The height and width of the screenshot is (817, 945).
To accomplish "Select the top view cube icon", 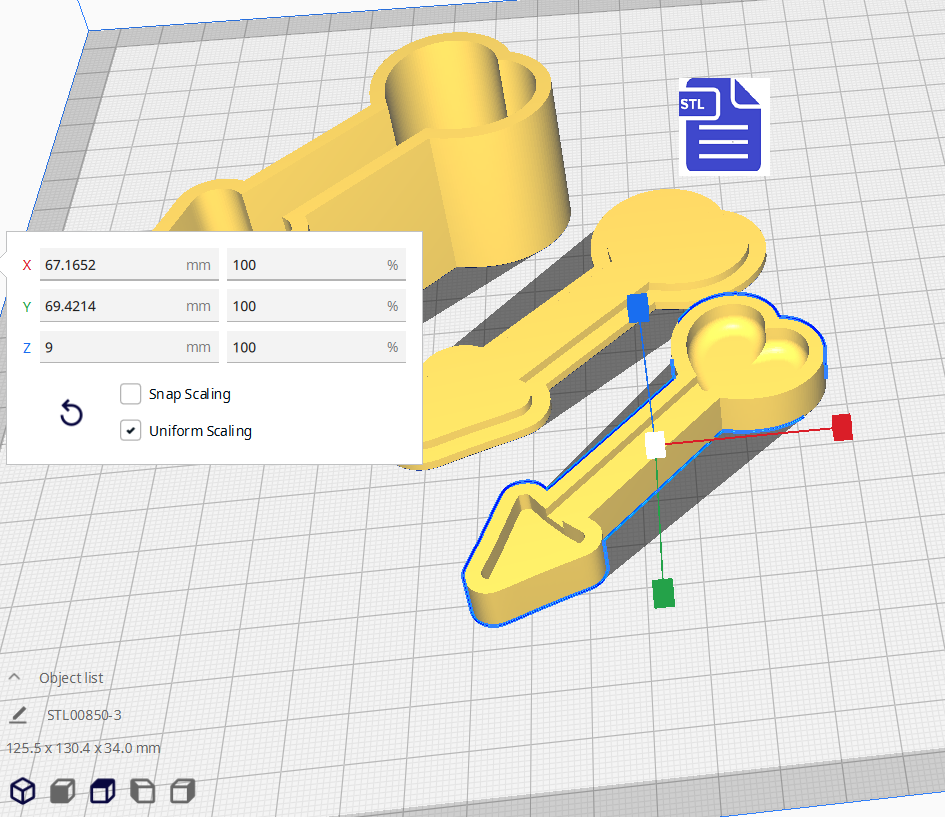I will 102,792.
